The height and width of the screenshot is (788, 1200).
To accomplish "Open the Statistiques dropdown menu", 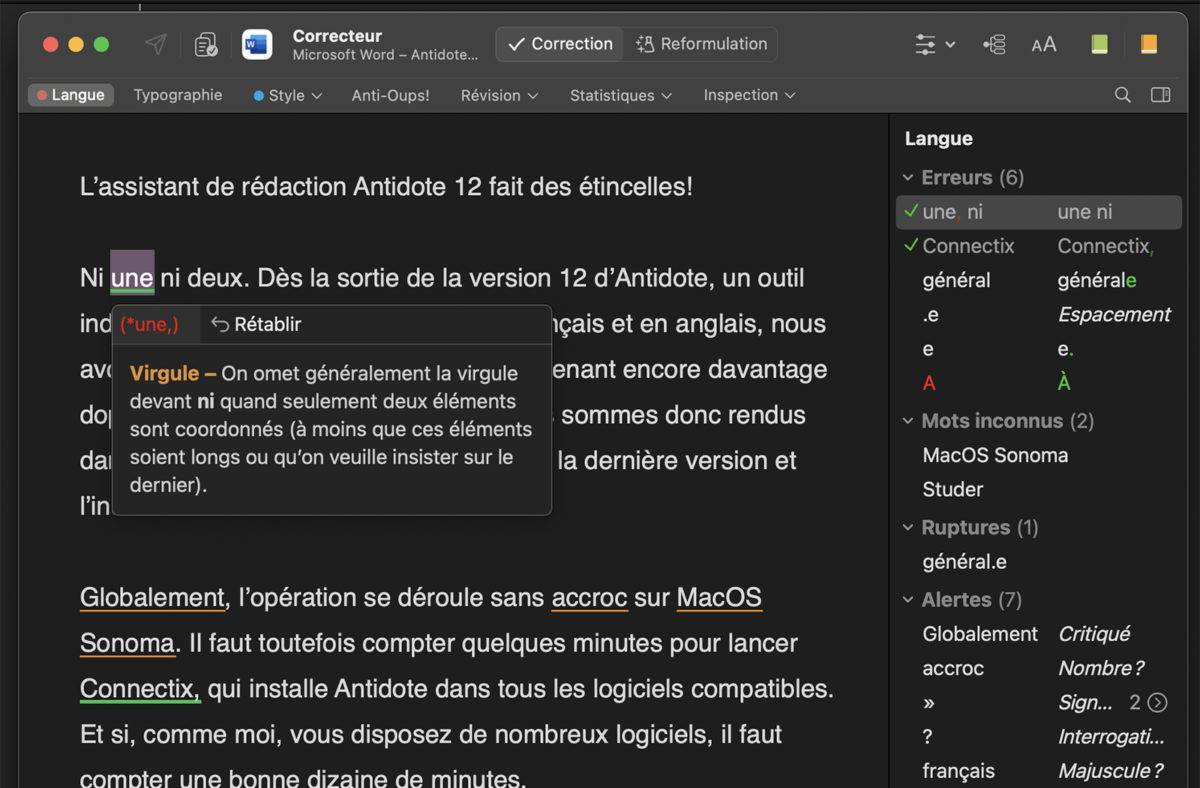I will tap(620, 95).
